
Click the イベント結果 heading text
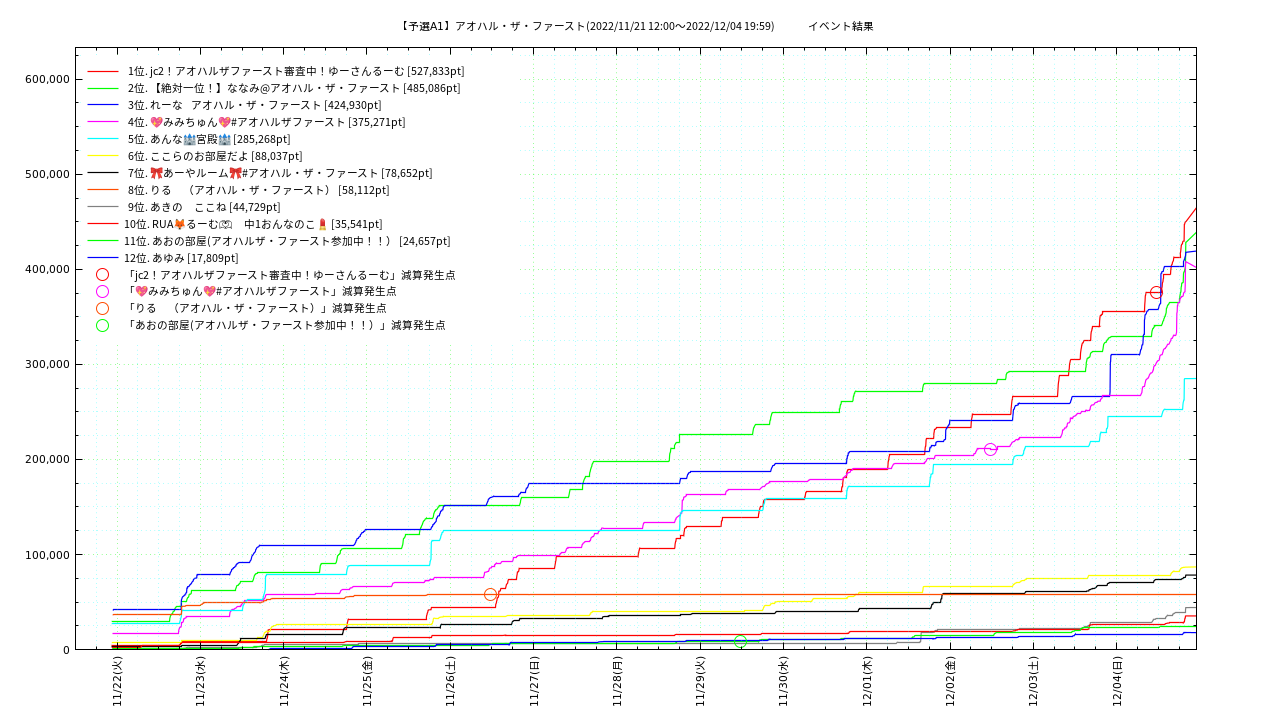tap(840, 26)
